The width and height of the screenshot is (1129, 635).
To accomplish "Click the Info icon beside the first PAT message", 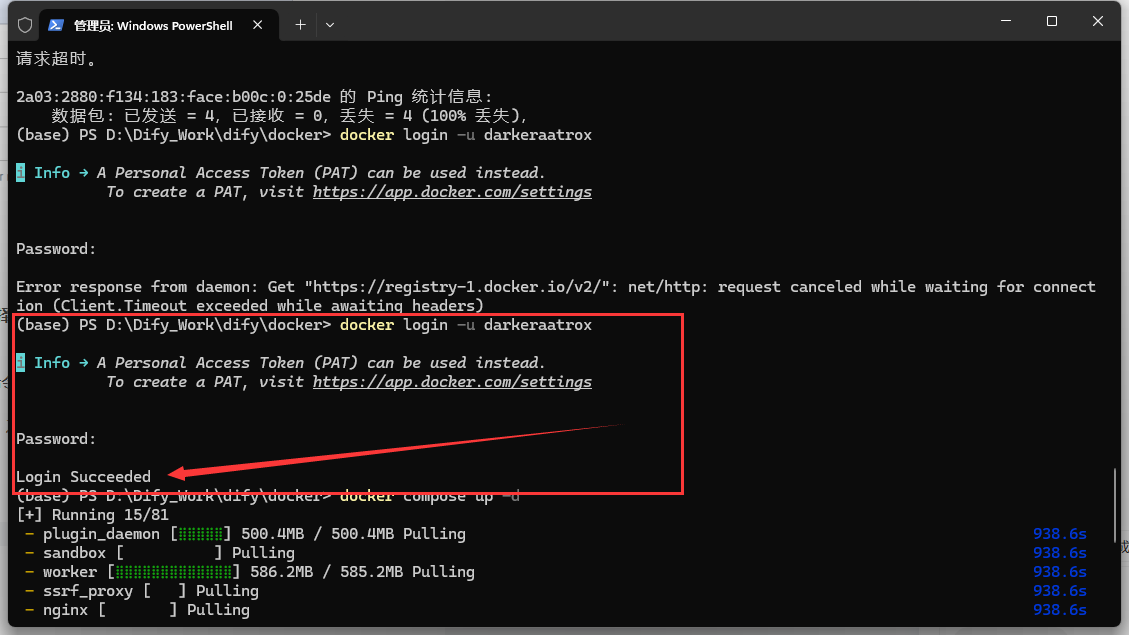I will click(x=19, y=172).
